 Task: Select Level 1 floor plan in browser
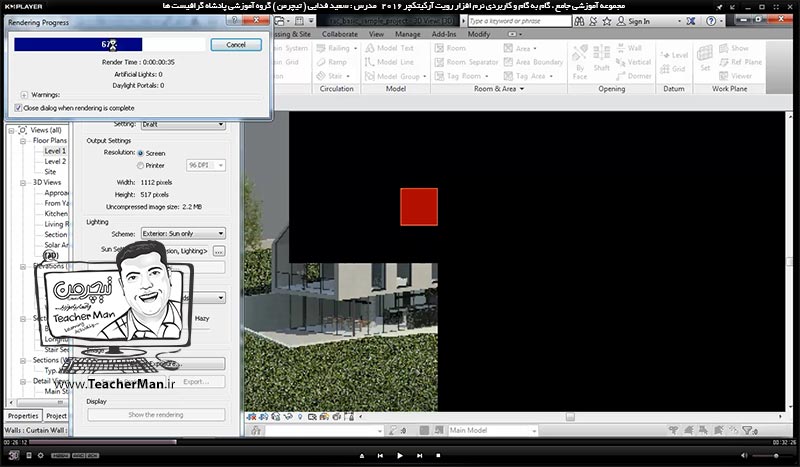55,151
